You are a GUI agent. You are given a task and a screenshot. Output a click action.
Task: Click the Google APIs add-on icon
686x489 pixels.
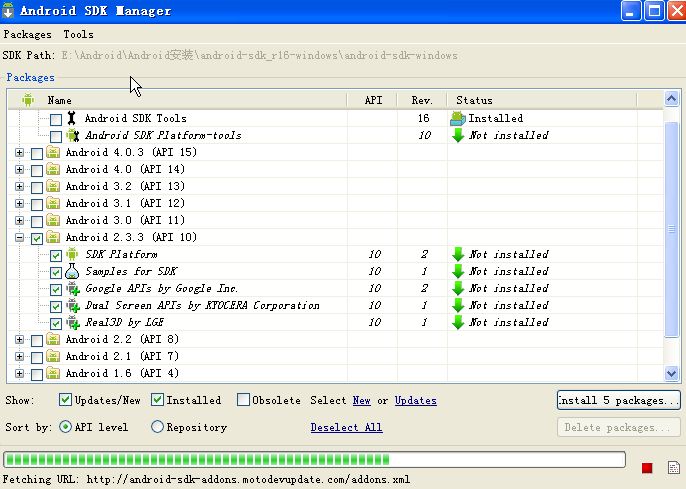[73, 288]
